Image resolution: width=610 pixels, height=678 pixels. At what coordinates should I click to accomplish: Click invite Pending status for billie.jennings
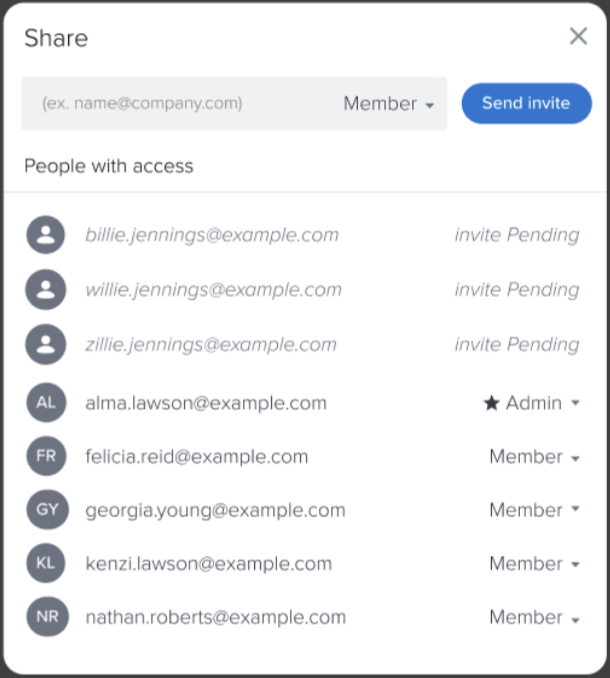(x=517, y=235)
